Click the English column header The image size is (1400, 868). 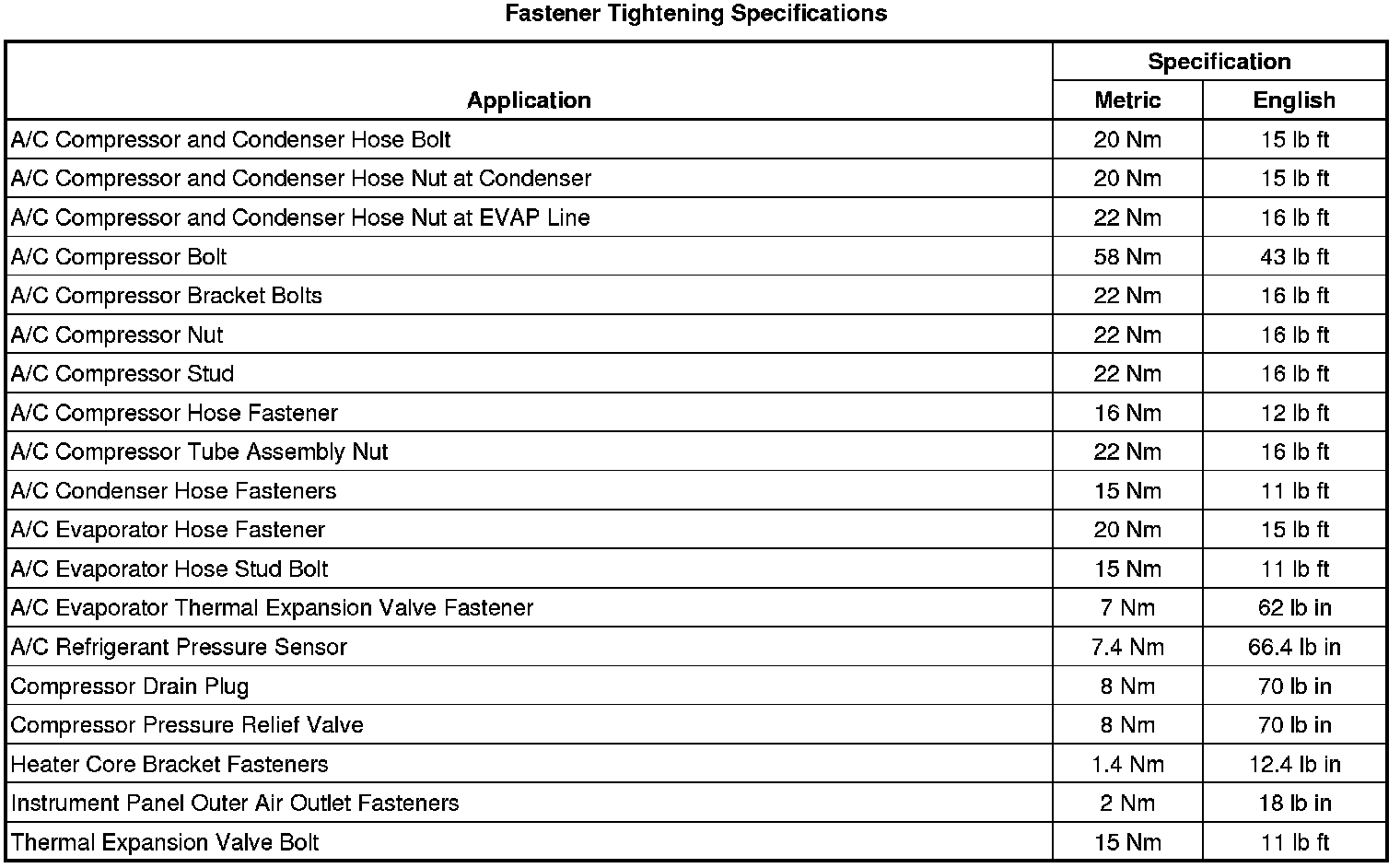pos(1294,100)
